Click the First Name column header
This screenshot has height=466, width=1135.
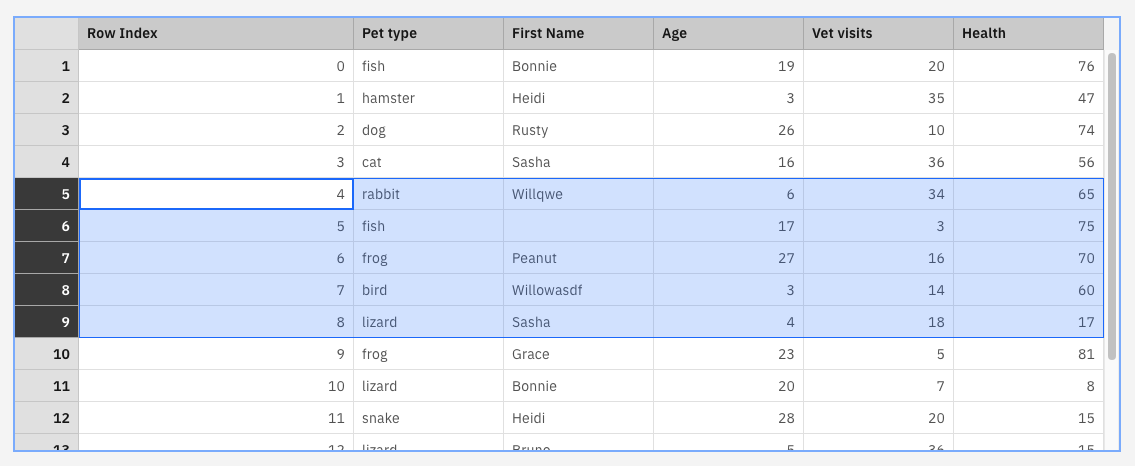click(578, 33)
